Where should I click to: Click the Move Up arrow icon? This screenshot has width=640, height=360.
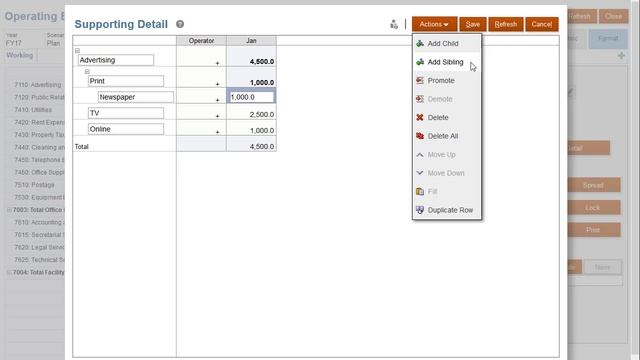click(x=420, y=155)
